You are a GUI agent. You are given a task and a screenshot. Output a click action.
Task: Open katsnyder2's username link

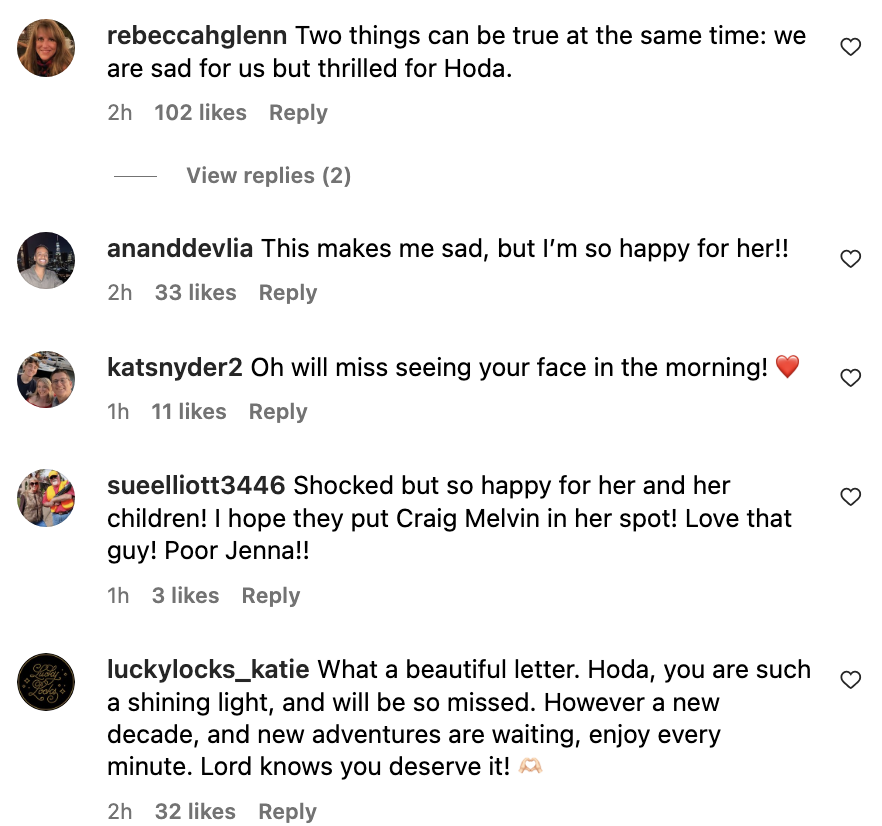click(176, 367)
